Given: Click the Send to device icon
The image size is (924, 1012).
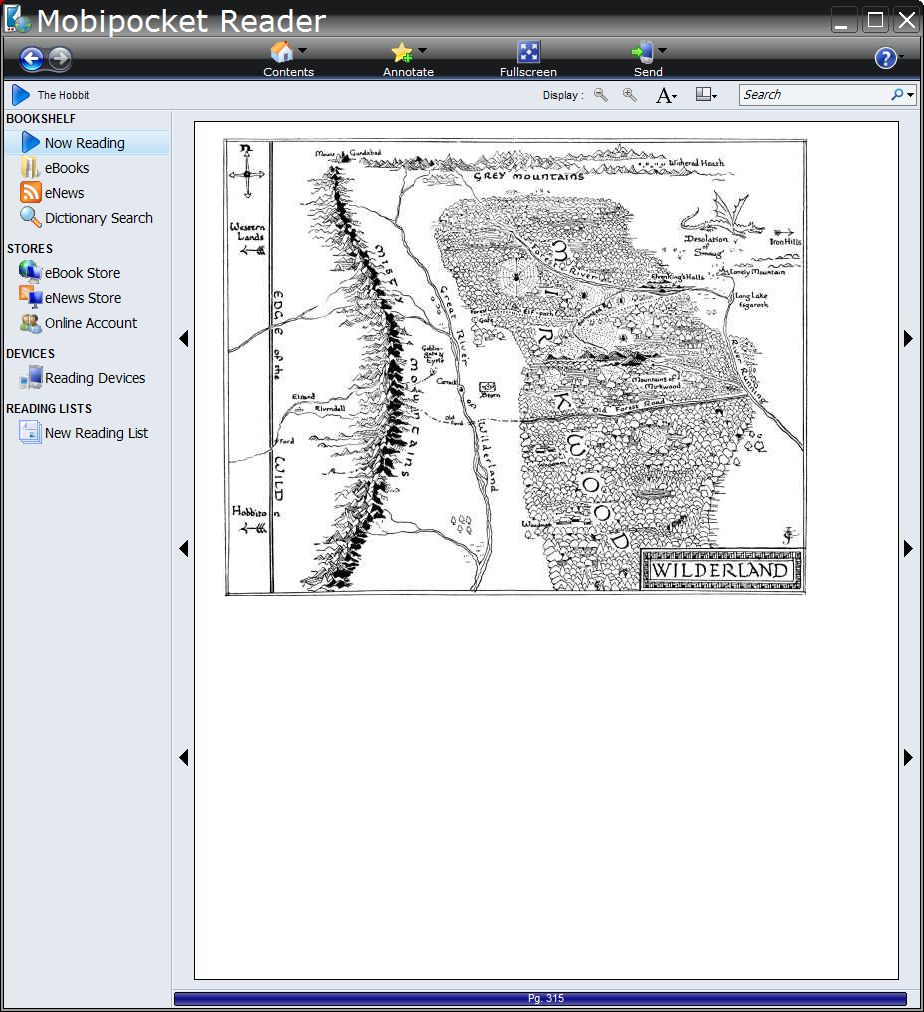Looking at the screenshot, I should pos(643,52).
